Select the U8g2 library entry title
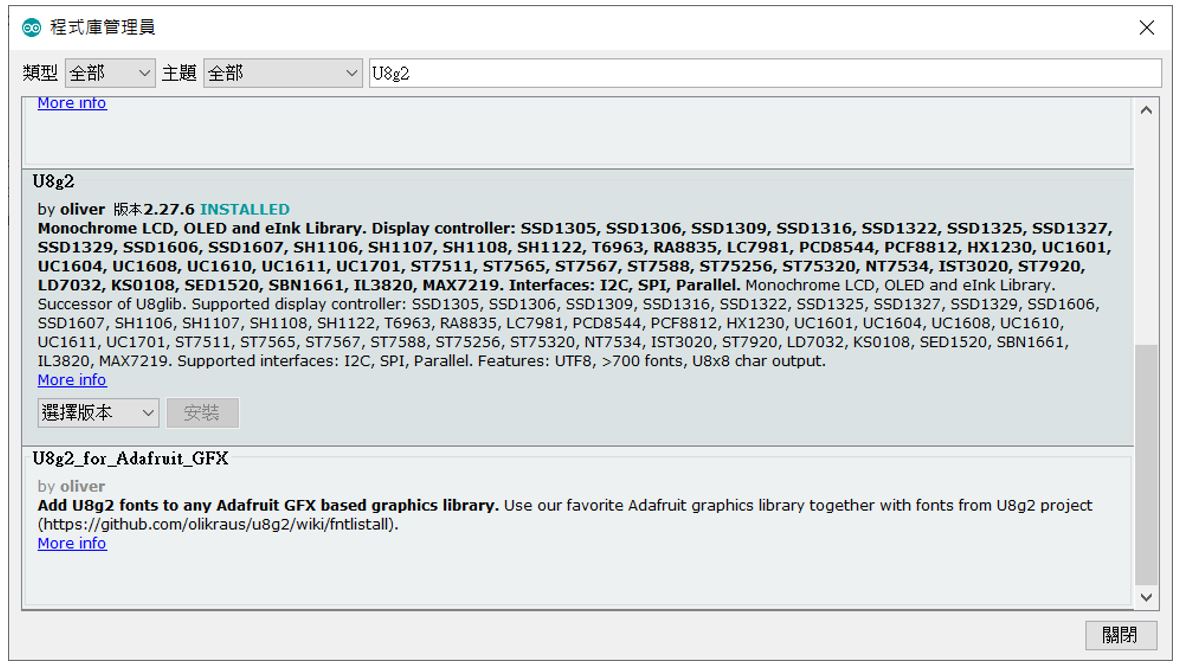The image size is (1180, 667). pos(54,182)
